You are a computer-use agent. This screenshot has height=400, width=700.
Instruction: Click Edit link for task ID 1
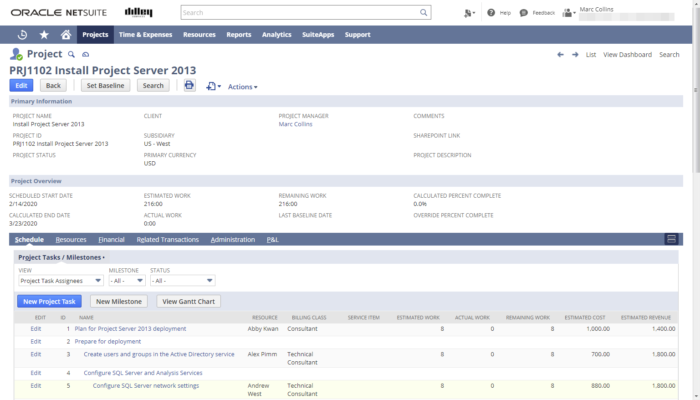pos(36,329)
